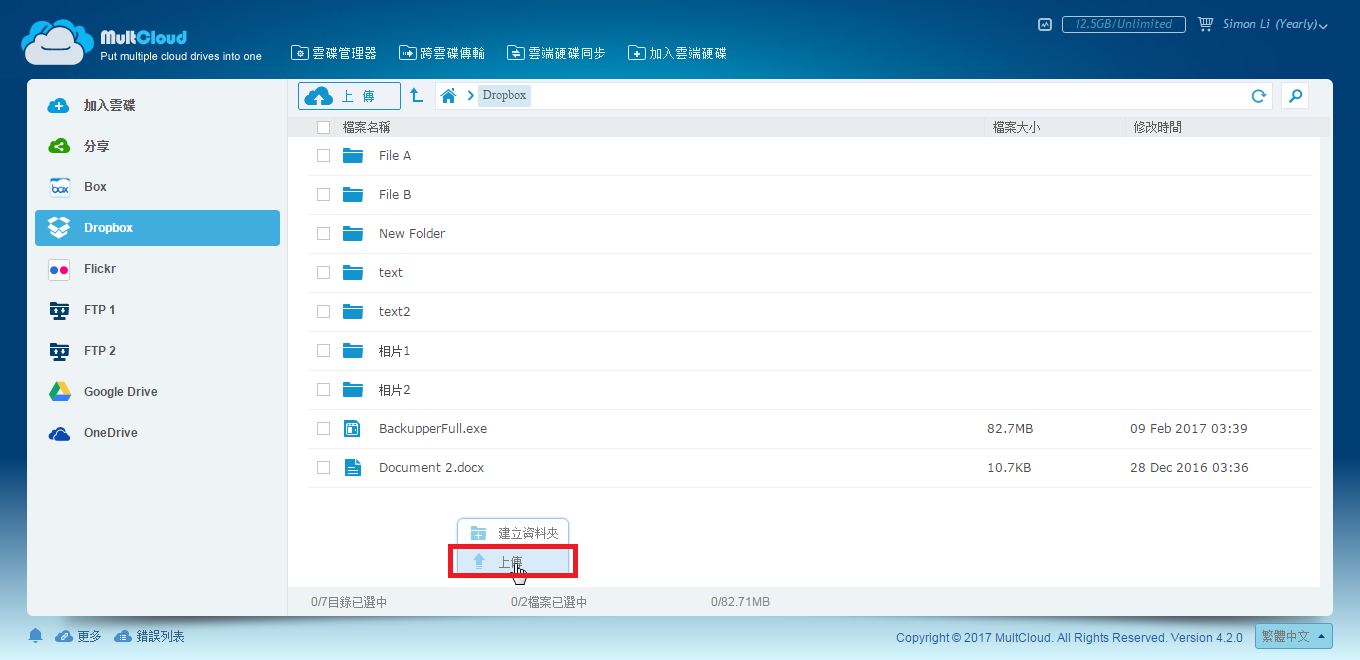The height and width of the screenshot is (660, 1360).
Task: Click the BackupperFull.exe file name
Action: pos(433,428)
